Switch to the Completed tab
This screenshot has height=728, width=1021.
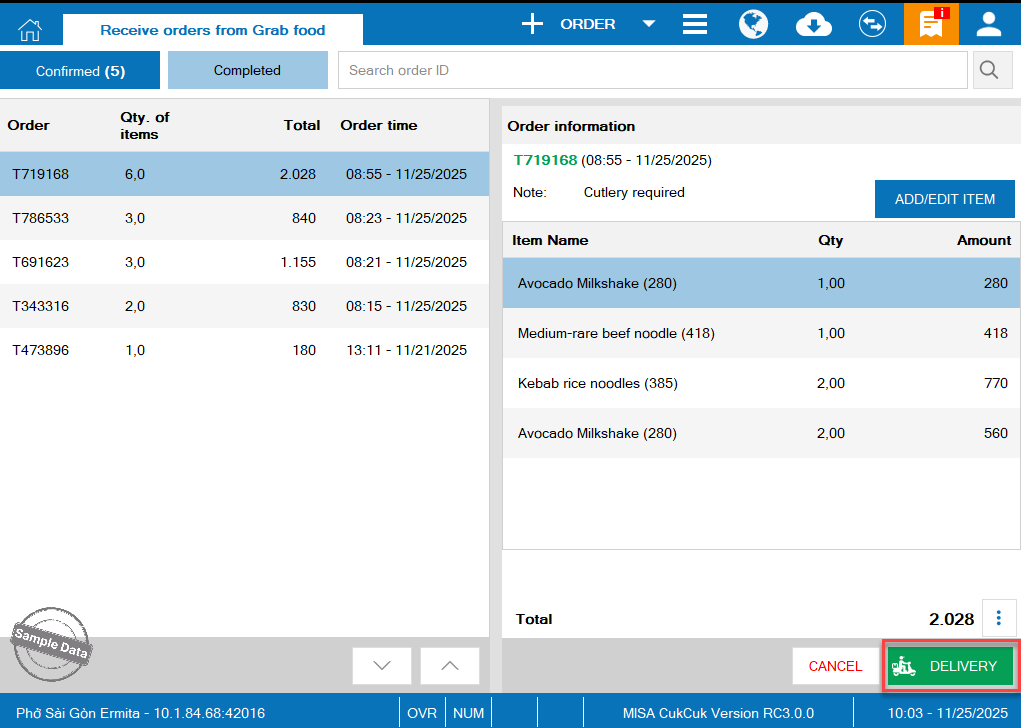[247, 71]
